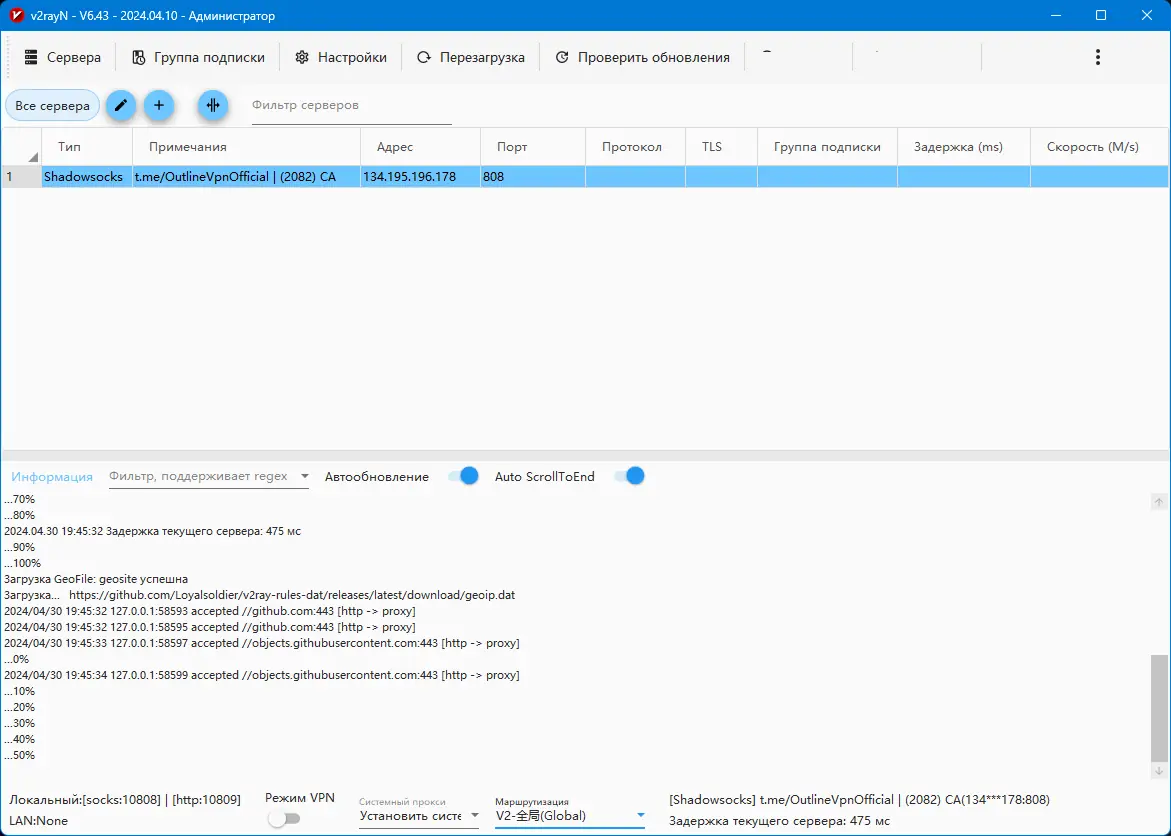Sort by Задержка (ms) column header
Screen dimensions: 1171x836
pos(963,147)
